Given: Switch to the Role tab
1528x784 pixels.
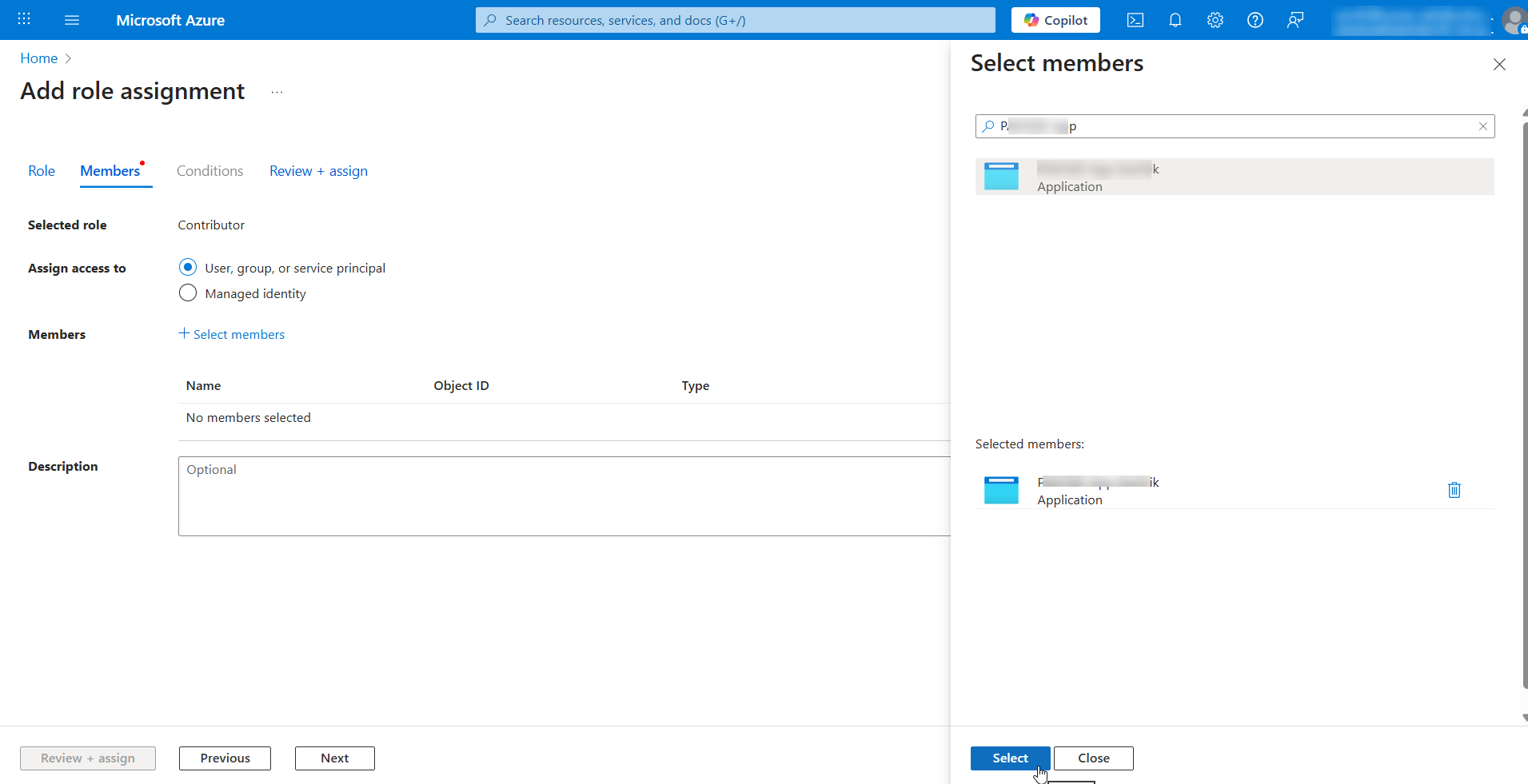Looking at the screenshot, I should [42, 170].
